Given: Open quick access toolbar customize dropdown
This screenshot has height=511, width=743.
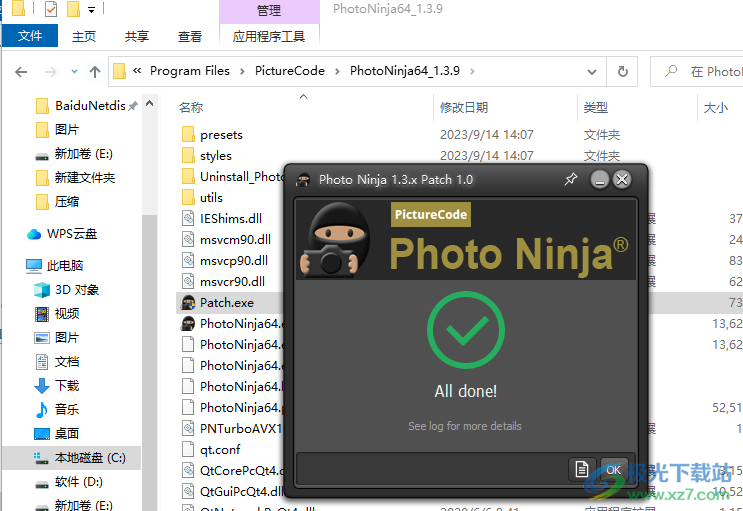Looking at the screenshot, I should (x=91, y=9).
